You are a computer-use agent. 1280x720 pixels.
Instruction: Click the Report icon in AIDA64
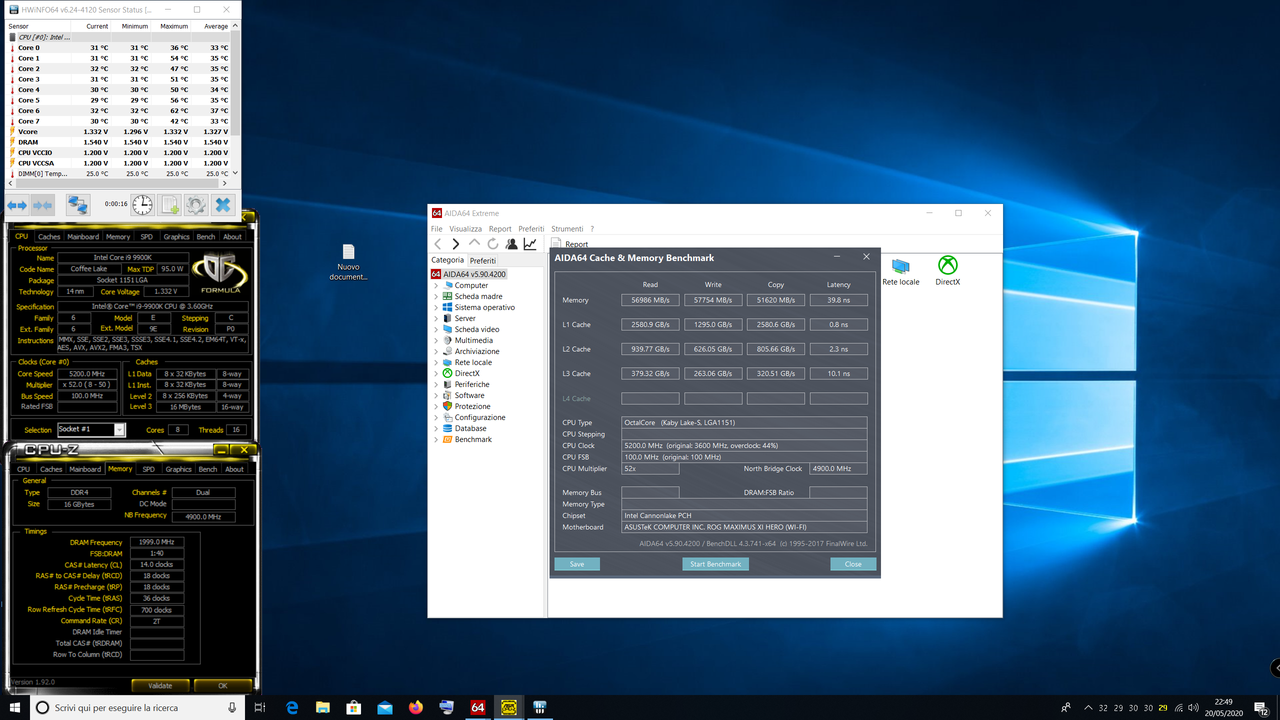(557, 243)
